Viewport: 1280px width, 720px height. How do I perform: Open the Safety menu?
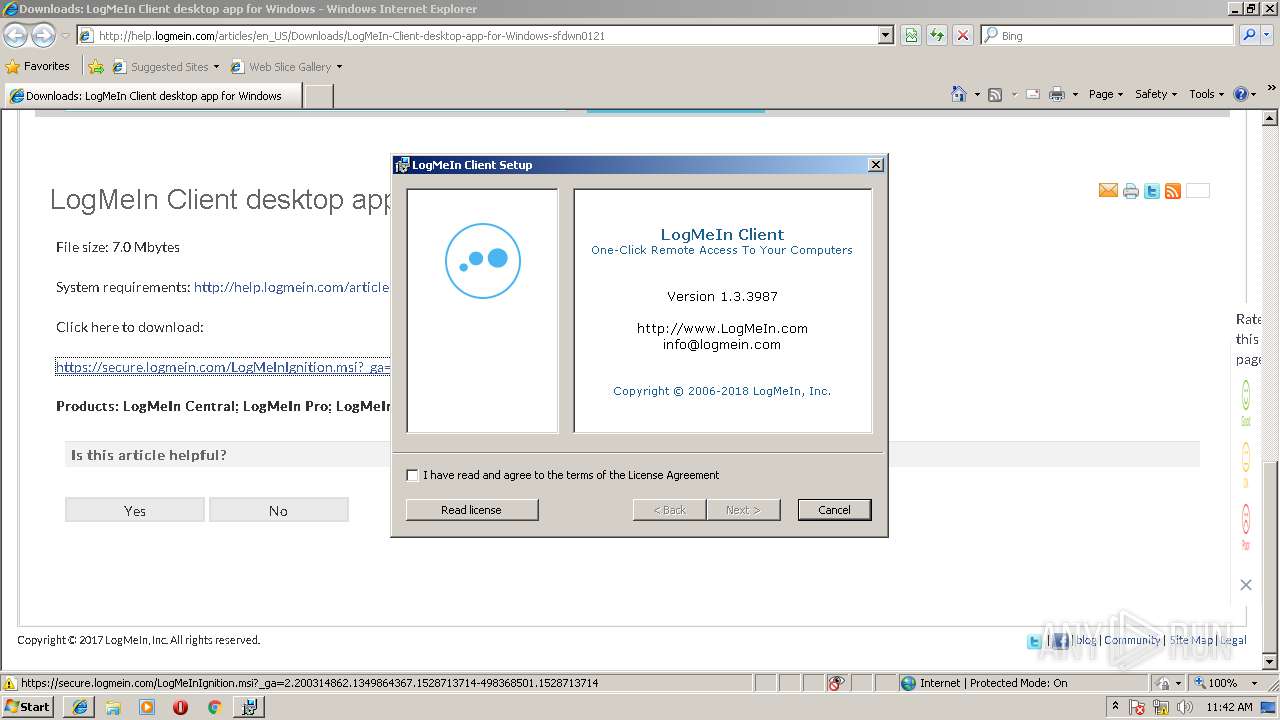[1156, 94]
